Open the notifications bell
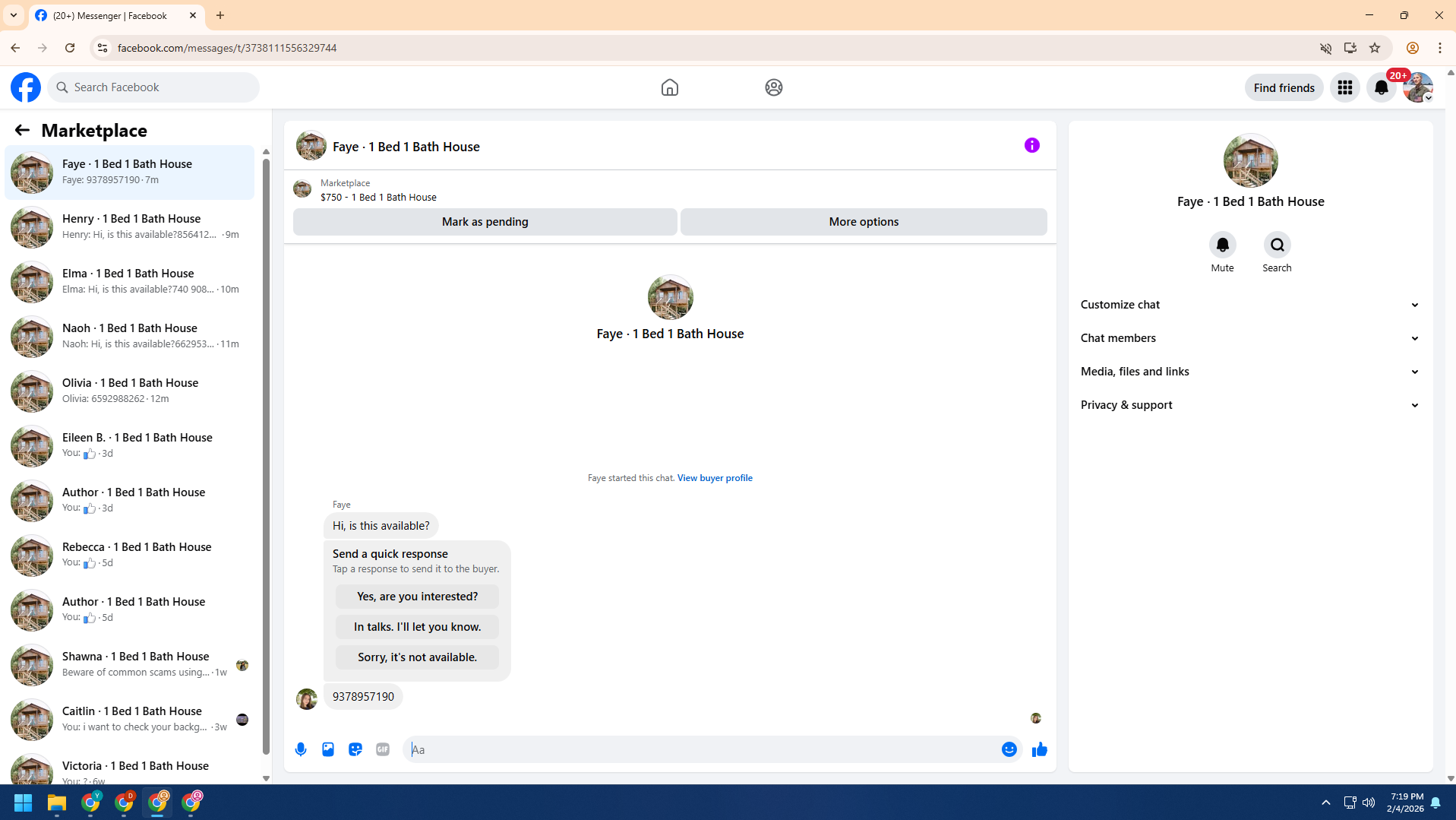Image resolution: width=1456 pixels, height=820 pixels. tap(1381, 87)
